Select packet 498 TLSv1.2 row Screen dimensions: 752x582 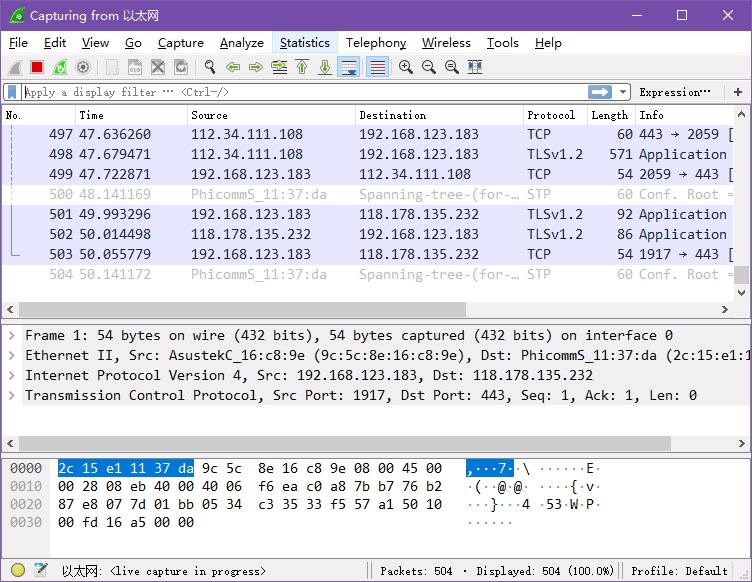368,154
